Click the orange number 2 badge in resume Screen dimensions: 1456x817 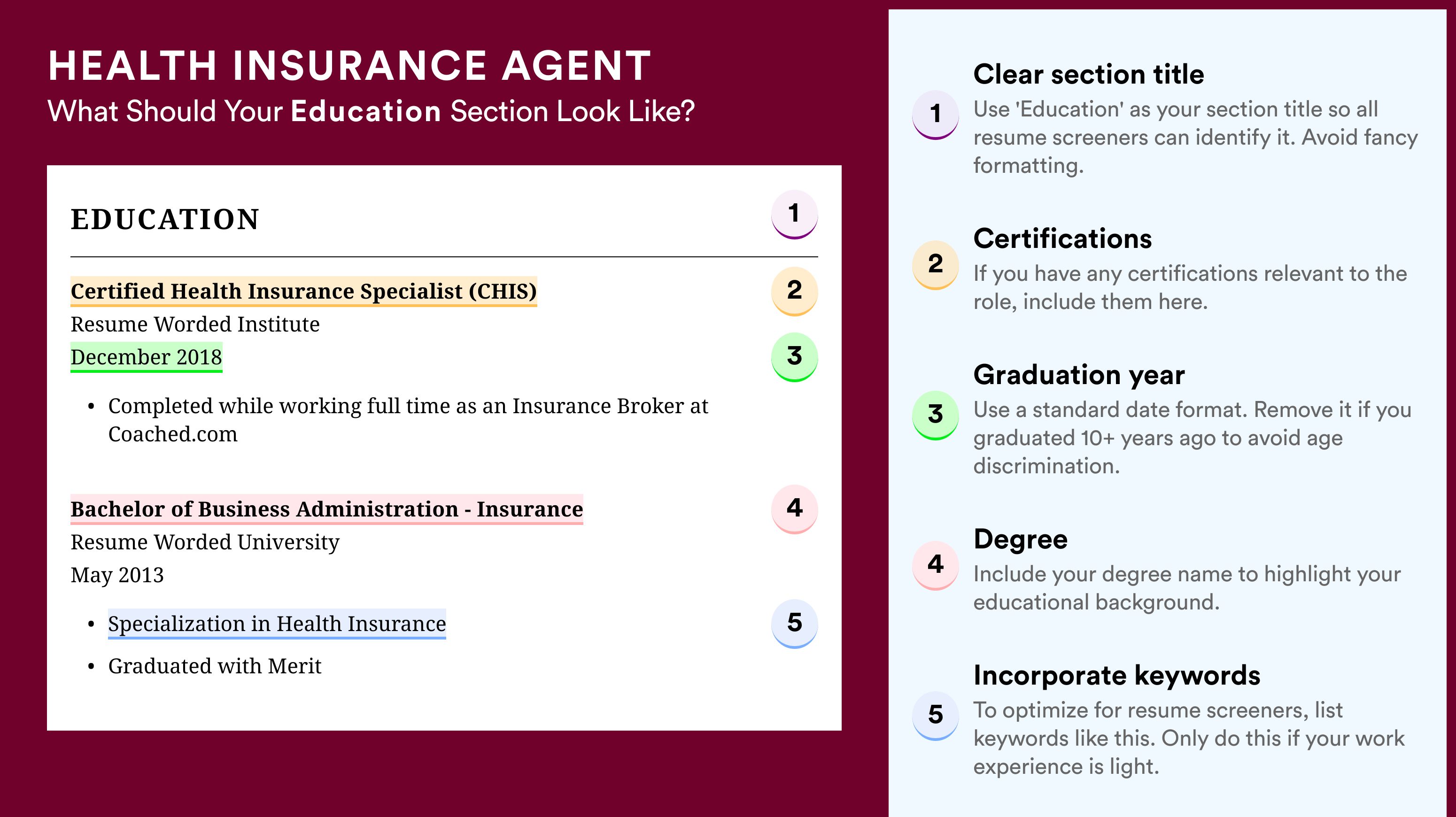pos(794,291)
